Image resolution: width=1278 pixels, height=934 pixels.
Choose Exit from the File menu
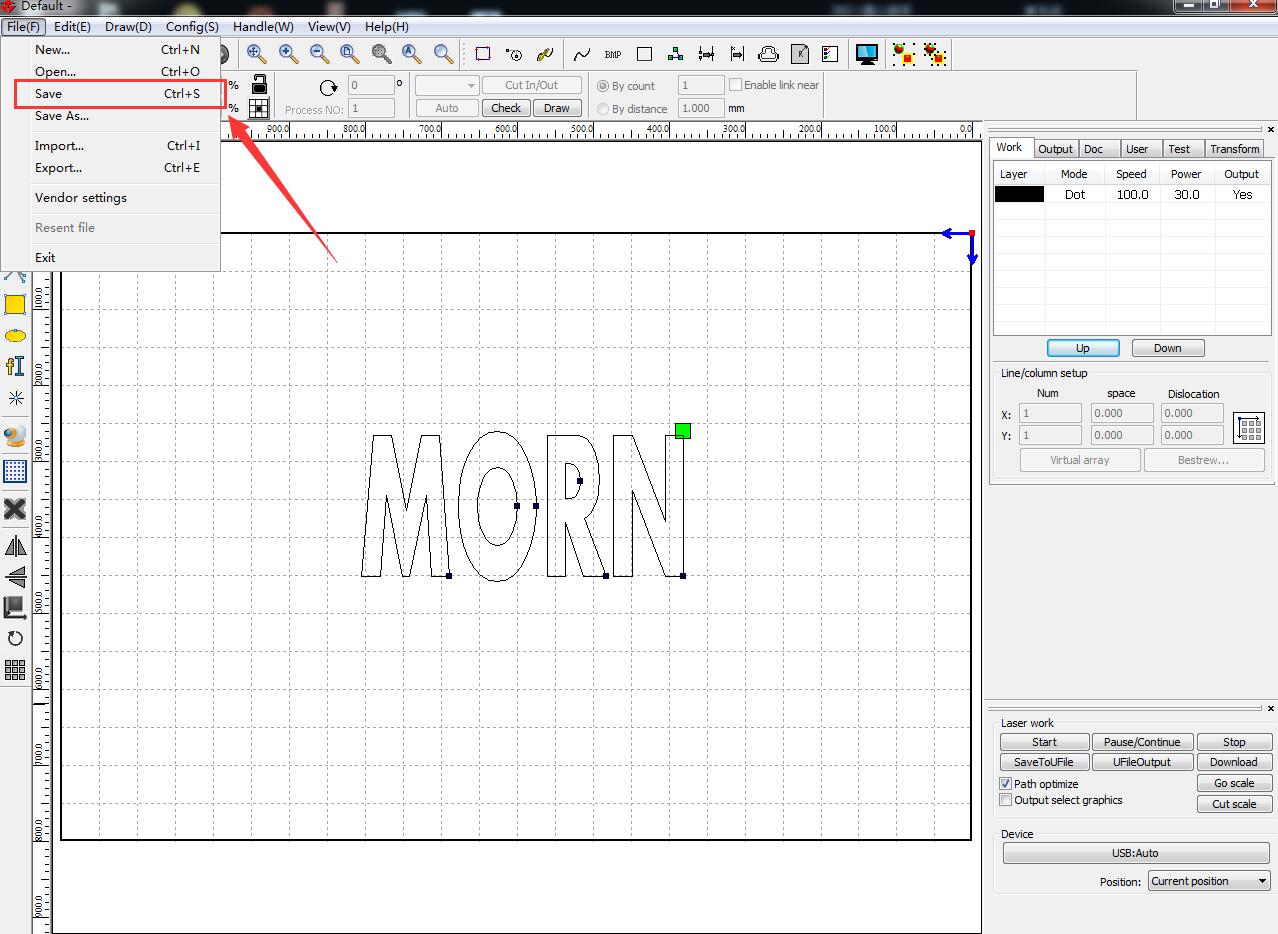point(110,258)
